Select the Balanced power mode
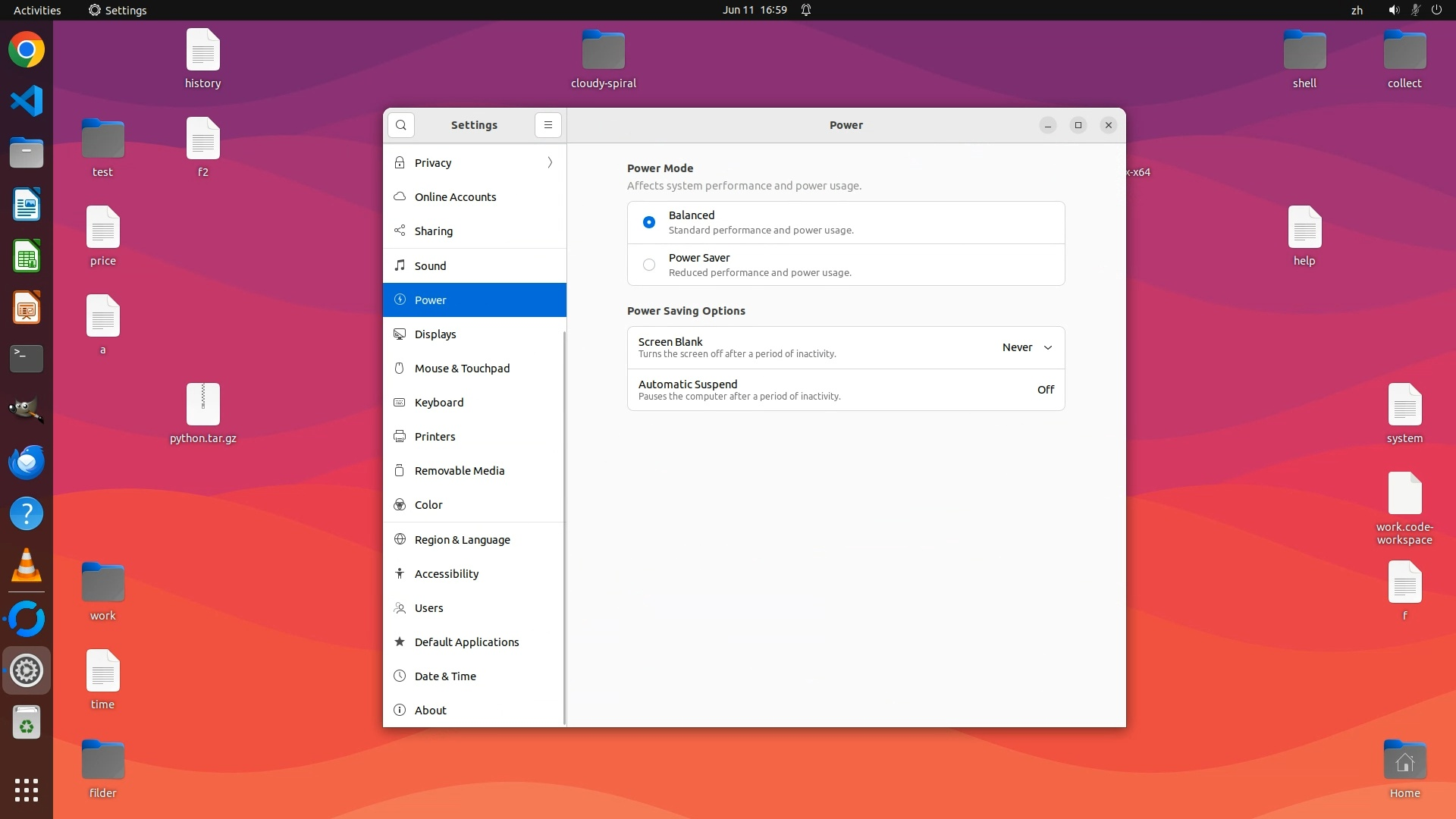The image size is (1456, 819). (x=649, y=222)
